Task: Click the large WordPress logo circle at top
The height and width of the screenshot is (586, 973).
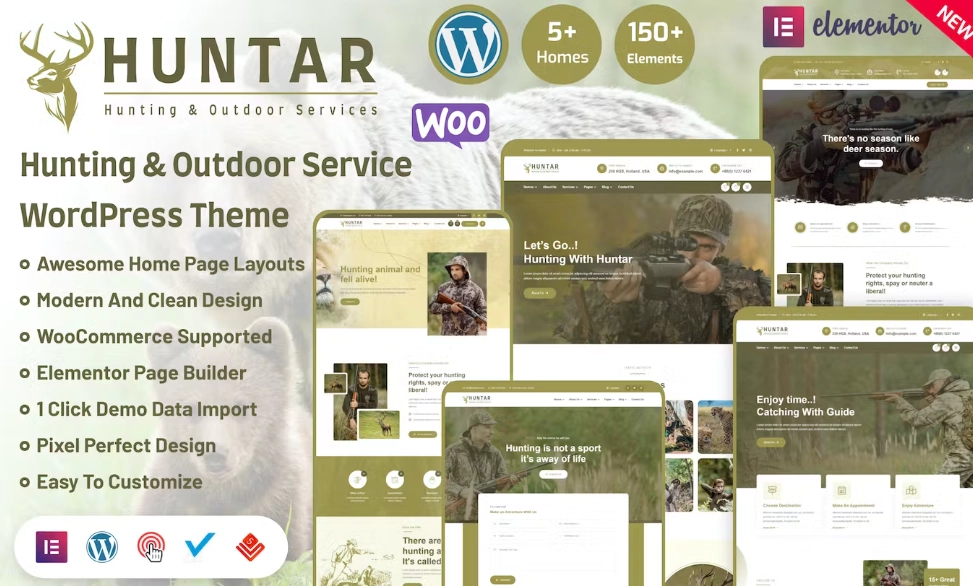Action: tap(468, 45)
